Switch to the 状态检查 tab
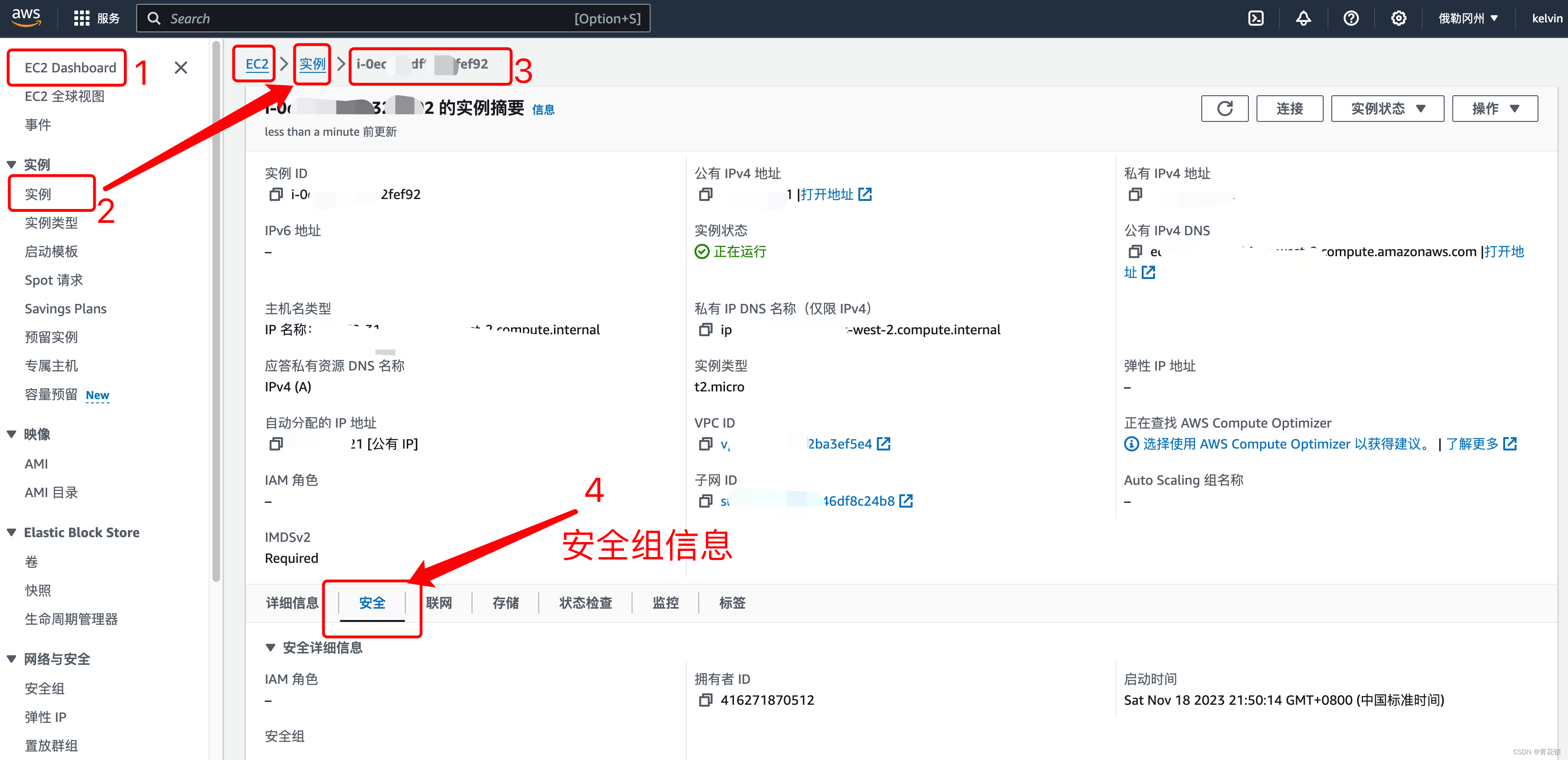The height and width of the screenshot is (760, 1568). click(x=585, y=602)
